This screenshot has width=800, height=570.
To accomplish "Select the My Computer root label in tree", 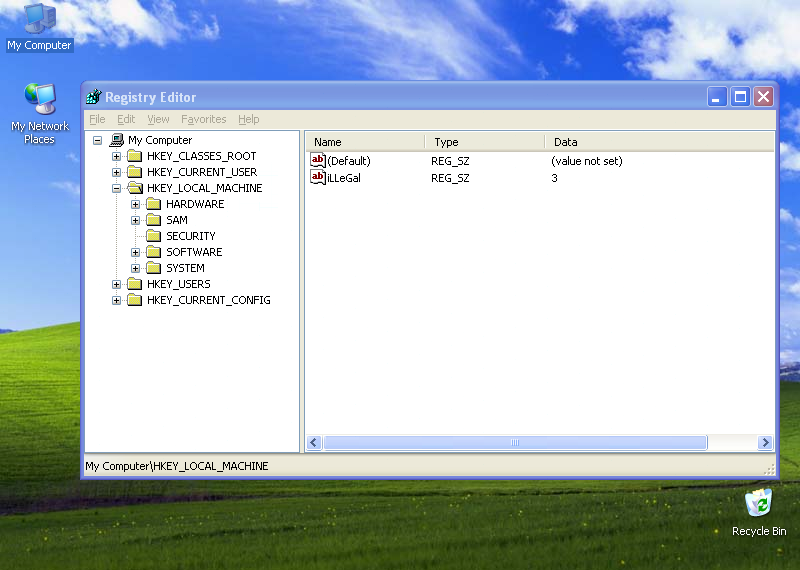I will click(160, 140).
